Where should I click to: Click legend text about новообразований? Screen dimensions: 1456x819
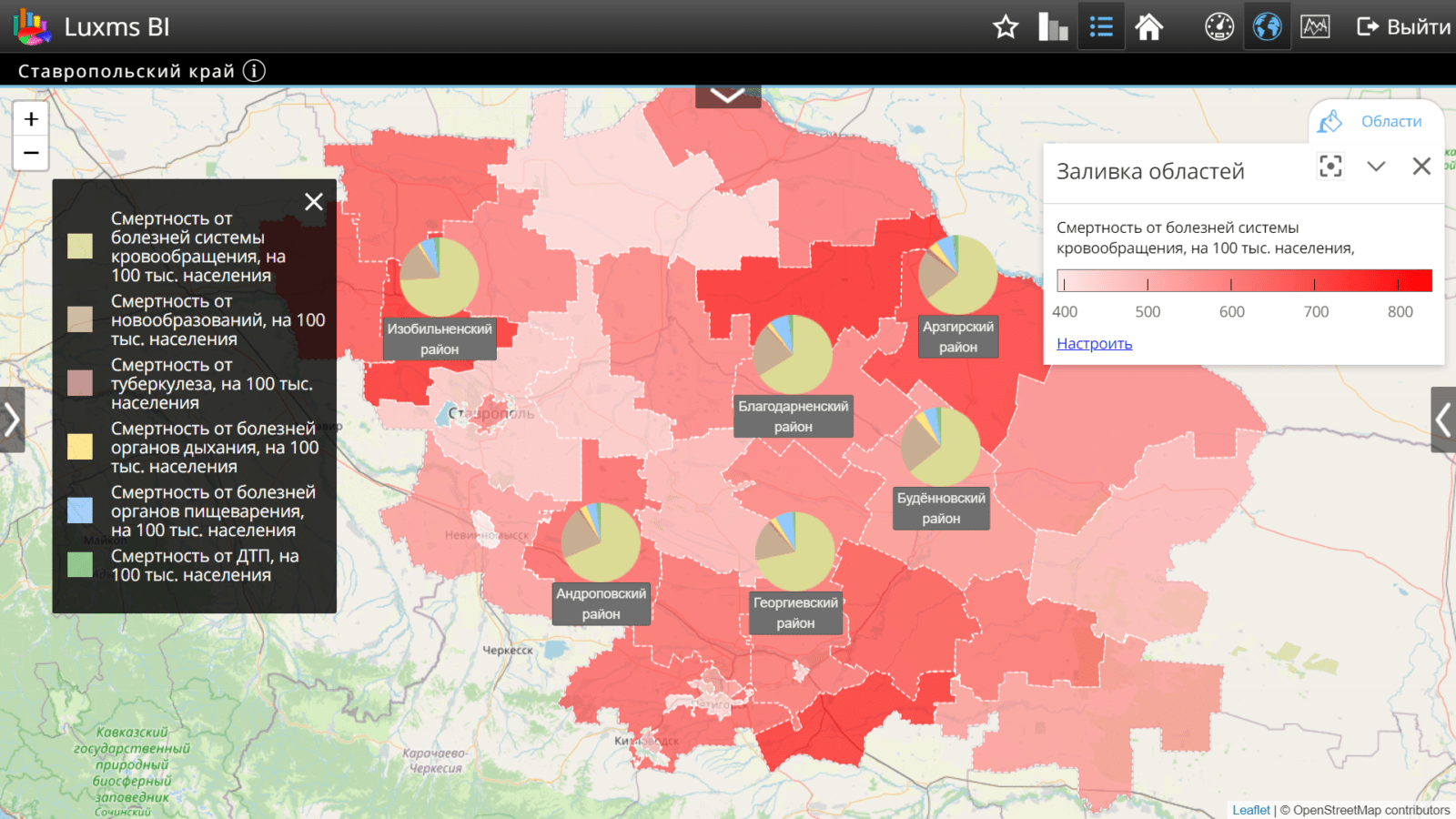pyautogui.click(x=217, y=319)
